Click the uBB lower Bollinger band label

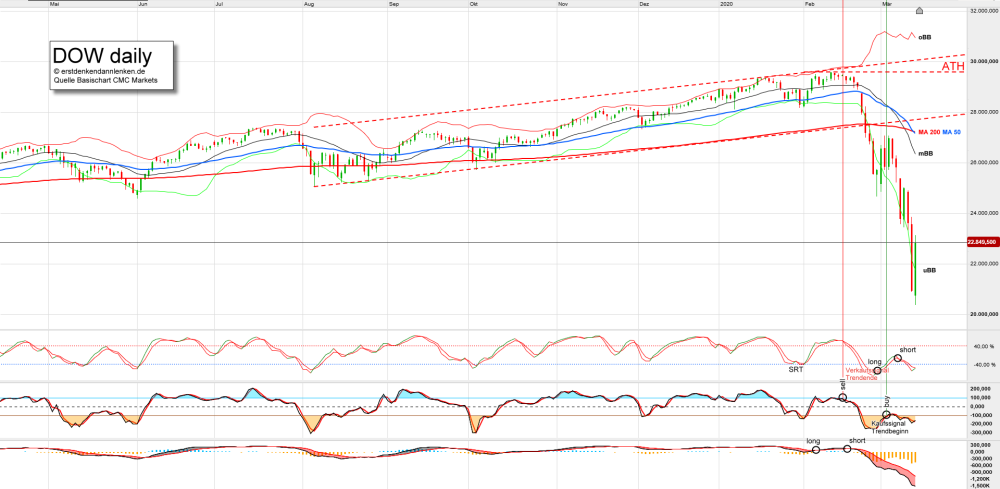click(x=930, y=270)
